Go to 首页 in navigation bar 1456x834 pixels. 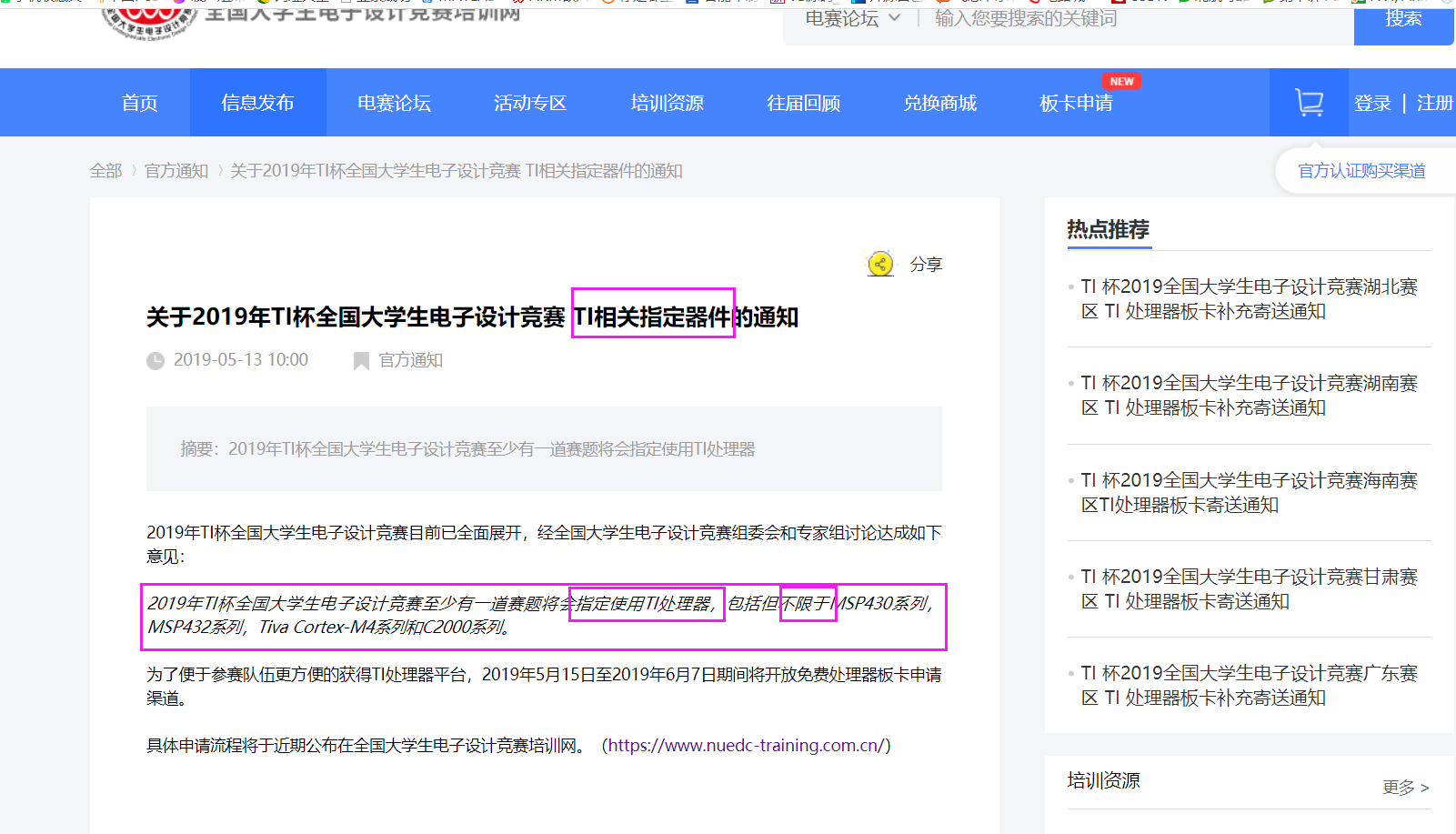tap(140, 103)
